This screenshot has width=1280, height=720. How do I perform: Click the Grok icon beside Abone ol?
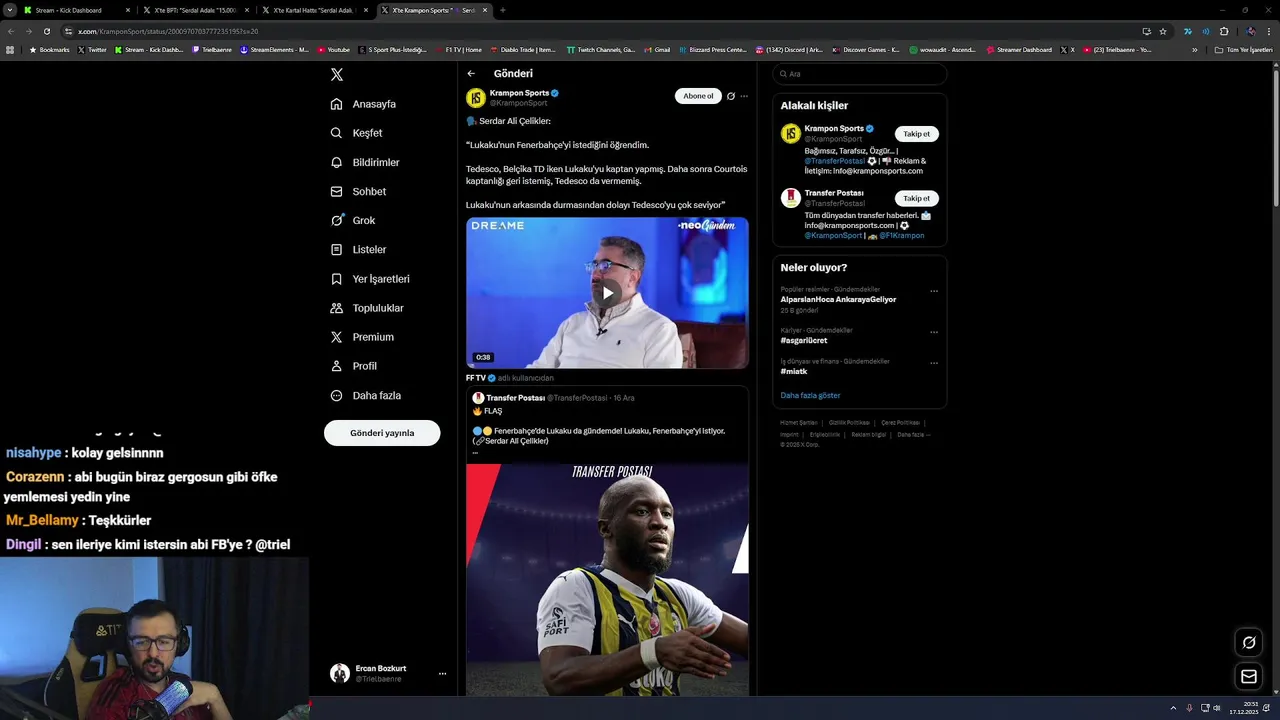click(x=731, y=96)
